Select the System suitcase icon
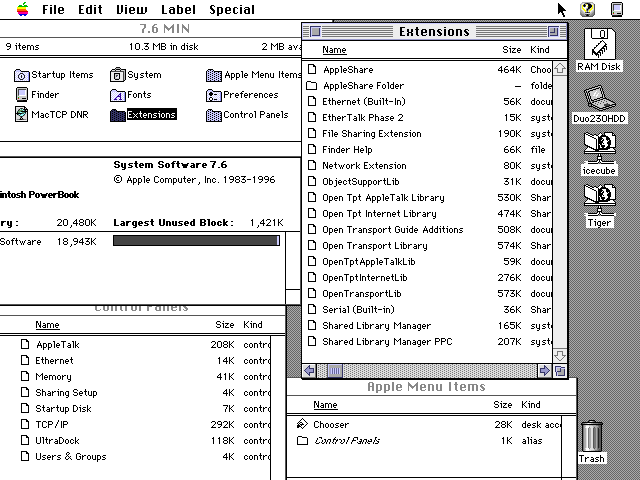This screenshot has height=480, width=640. click(118, 75)
